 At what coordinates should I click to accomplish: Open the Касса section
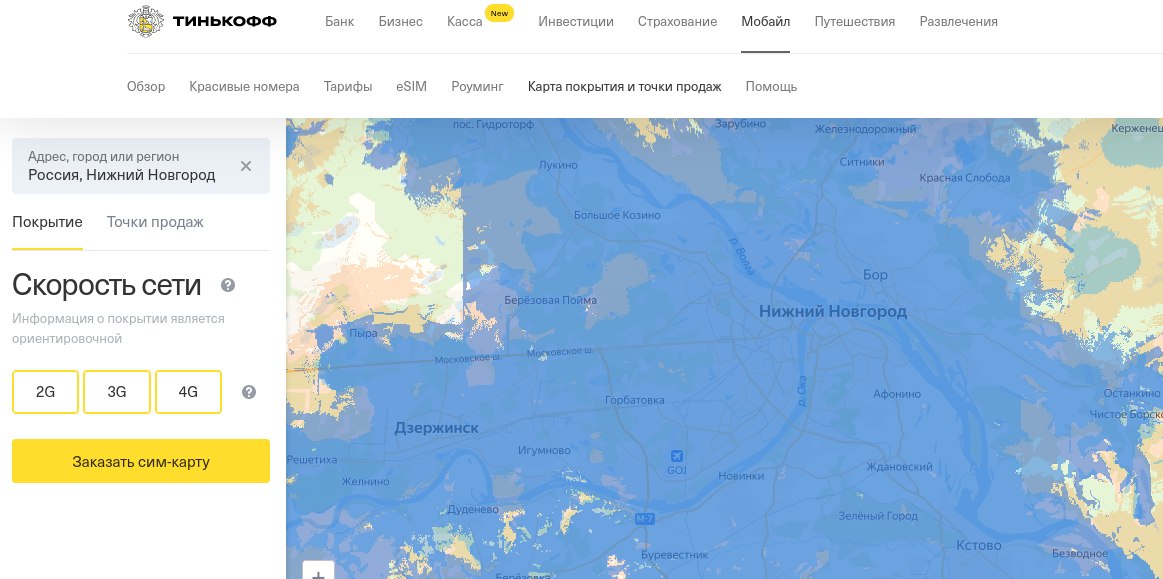click(x=465, y=21)
